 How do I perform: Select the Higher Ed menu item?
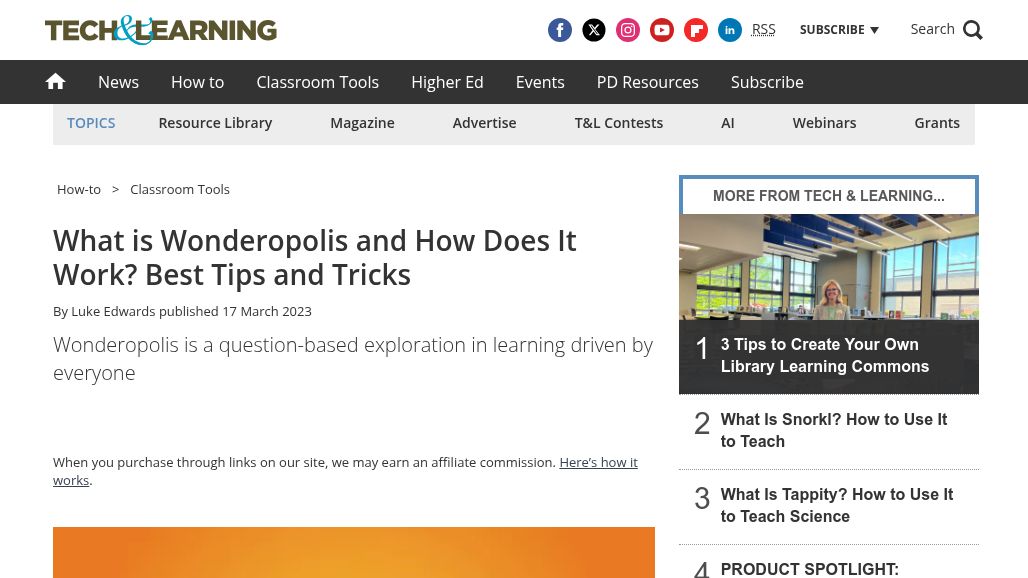point(447,82)
